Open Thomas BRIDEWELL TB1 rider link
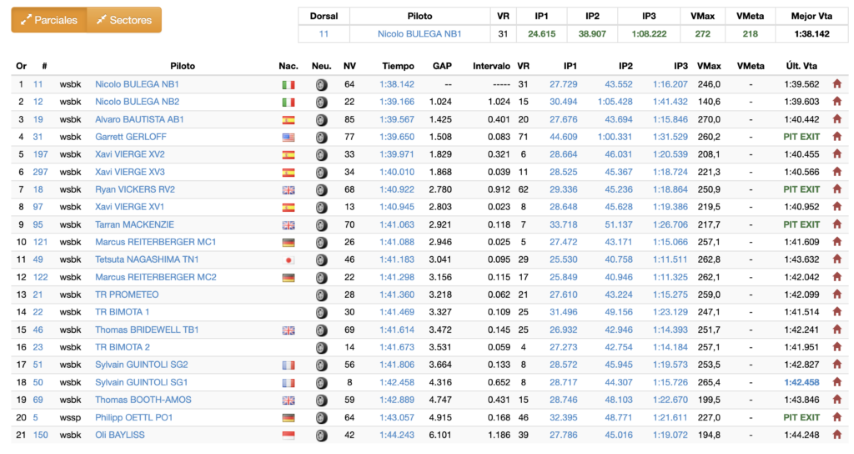 [x=147, y=329]
